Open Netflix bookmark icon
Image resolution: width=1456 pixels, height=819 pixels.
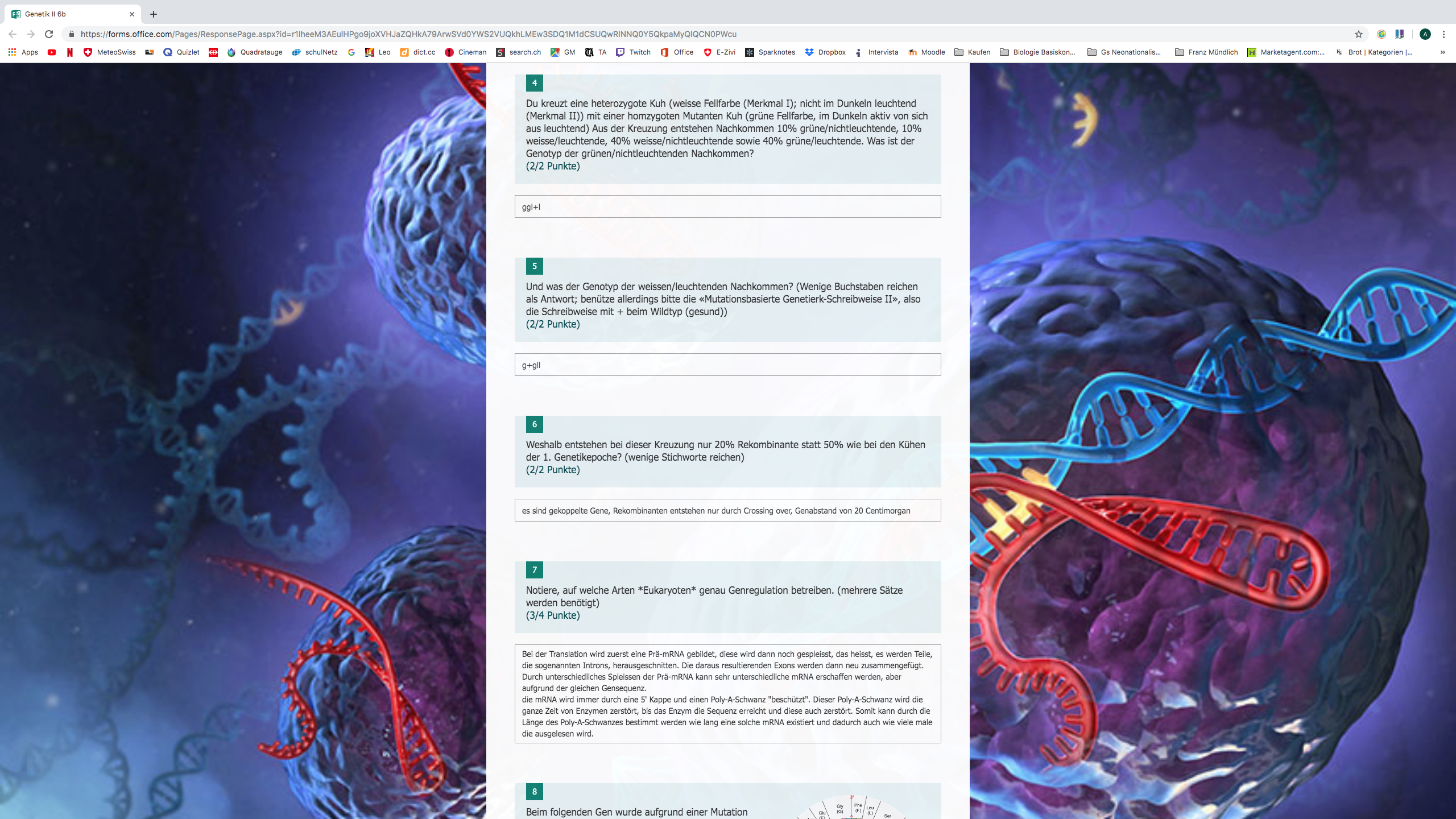pyautogui.click(x=69, y=52)
